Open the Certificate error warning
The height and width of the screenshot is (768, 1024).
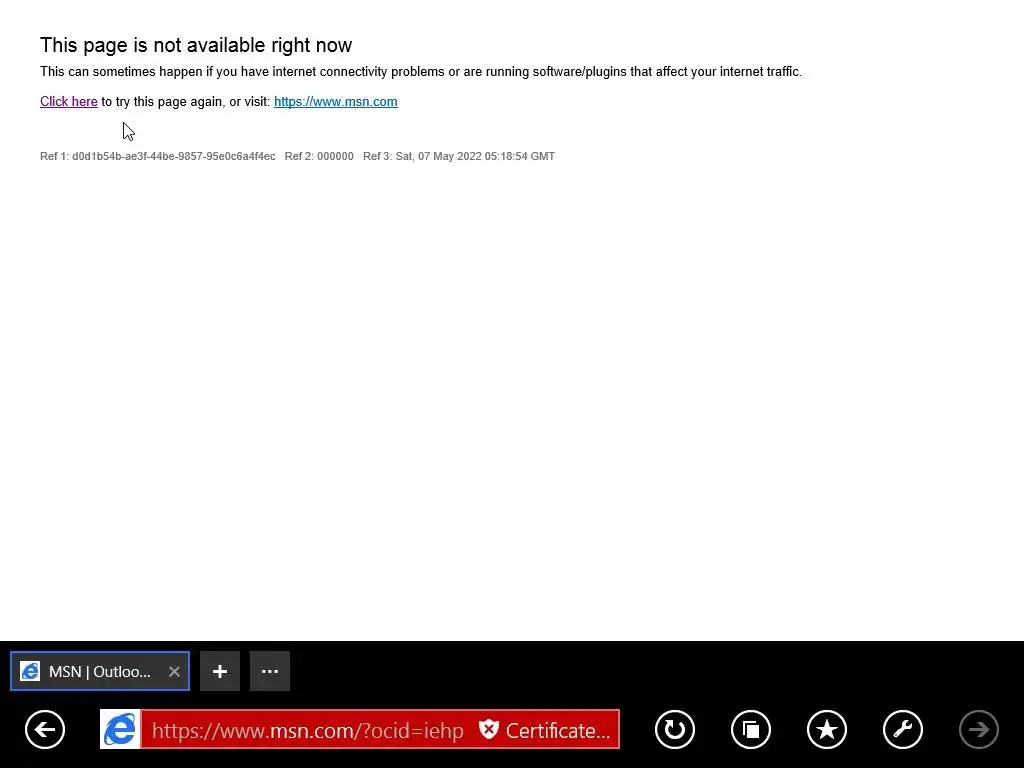tap(545, 730)
